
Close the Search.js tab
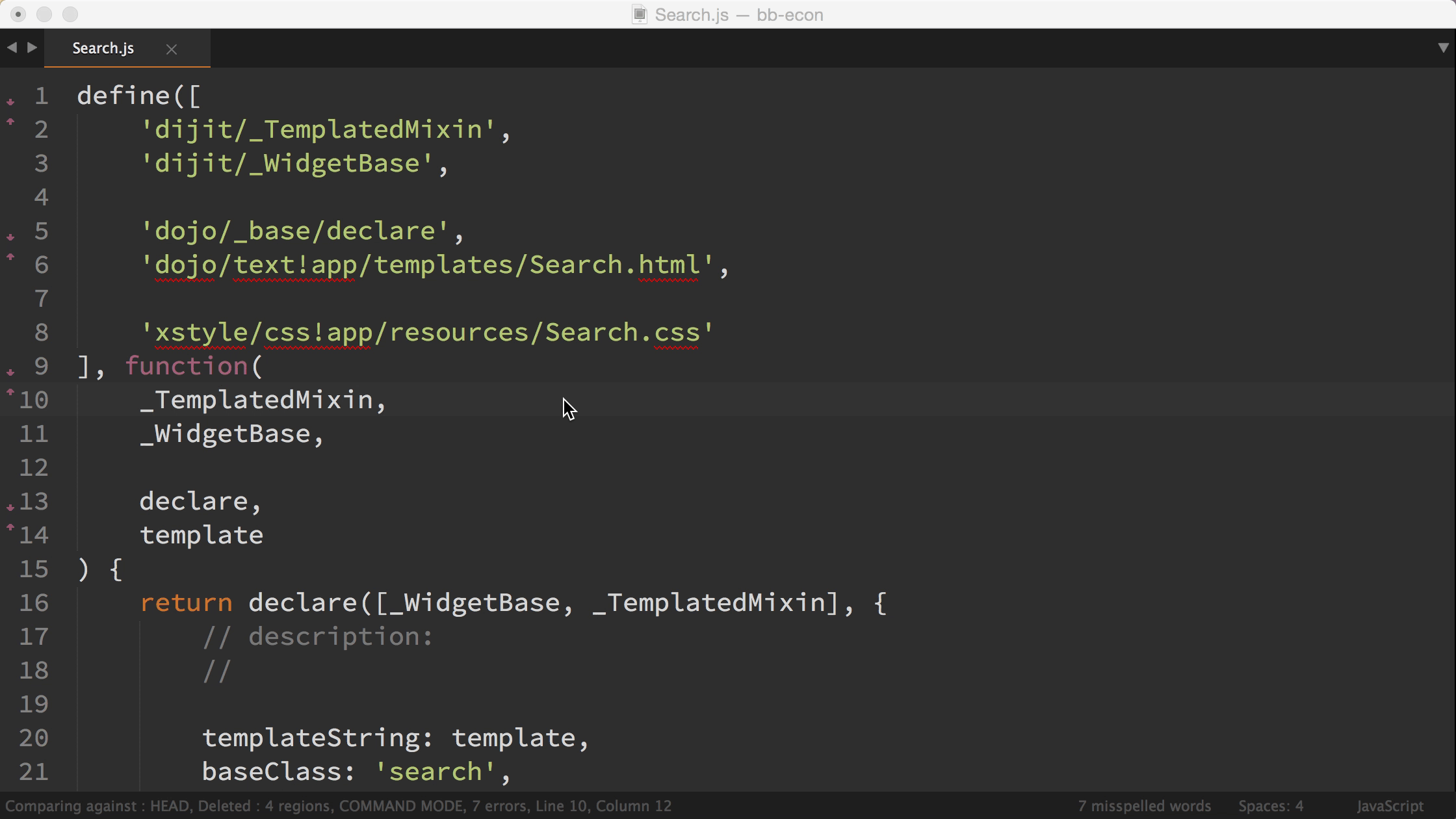click(x=172, y=49)
